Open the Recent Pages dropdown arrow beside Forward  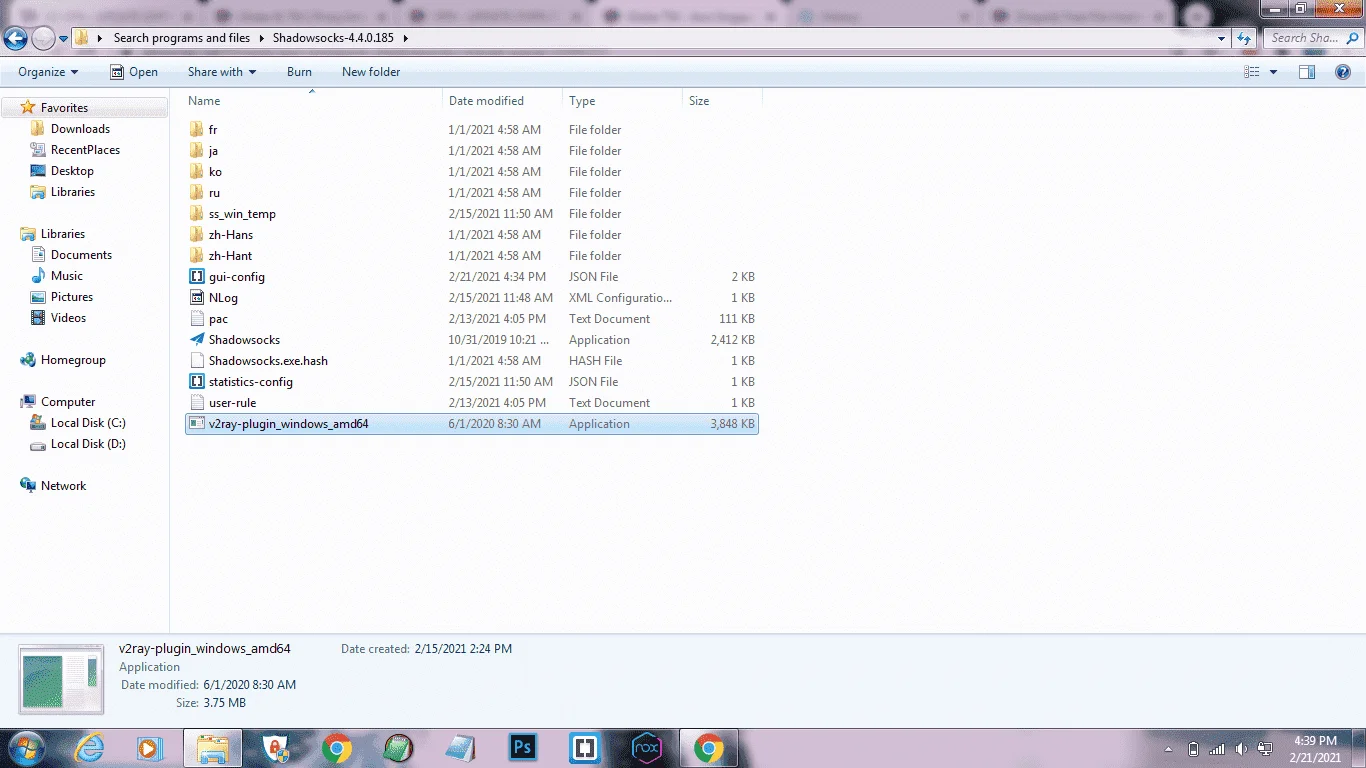(x=64, y=39)
